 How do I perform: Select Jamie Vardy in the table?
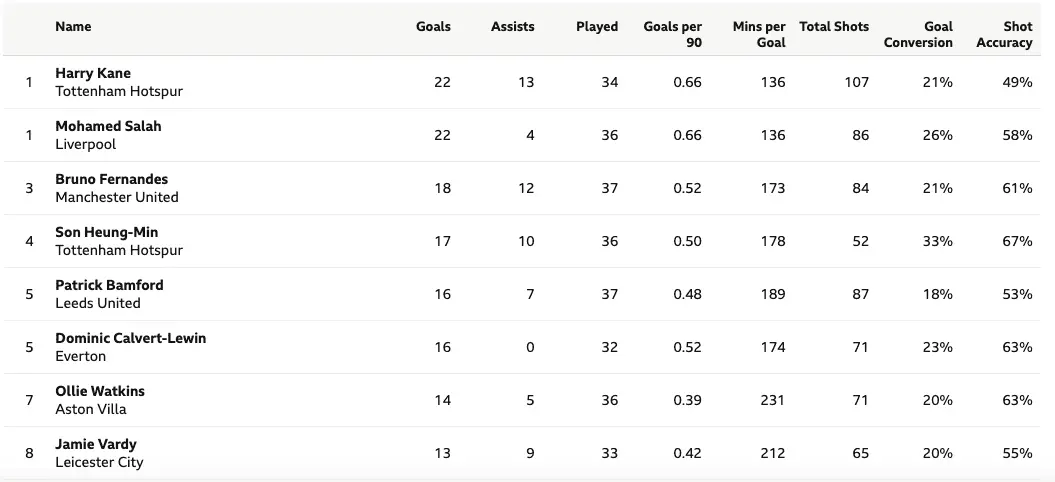pos(96,444)
